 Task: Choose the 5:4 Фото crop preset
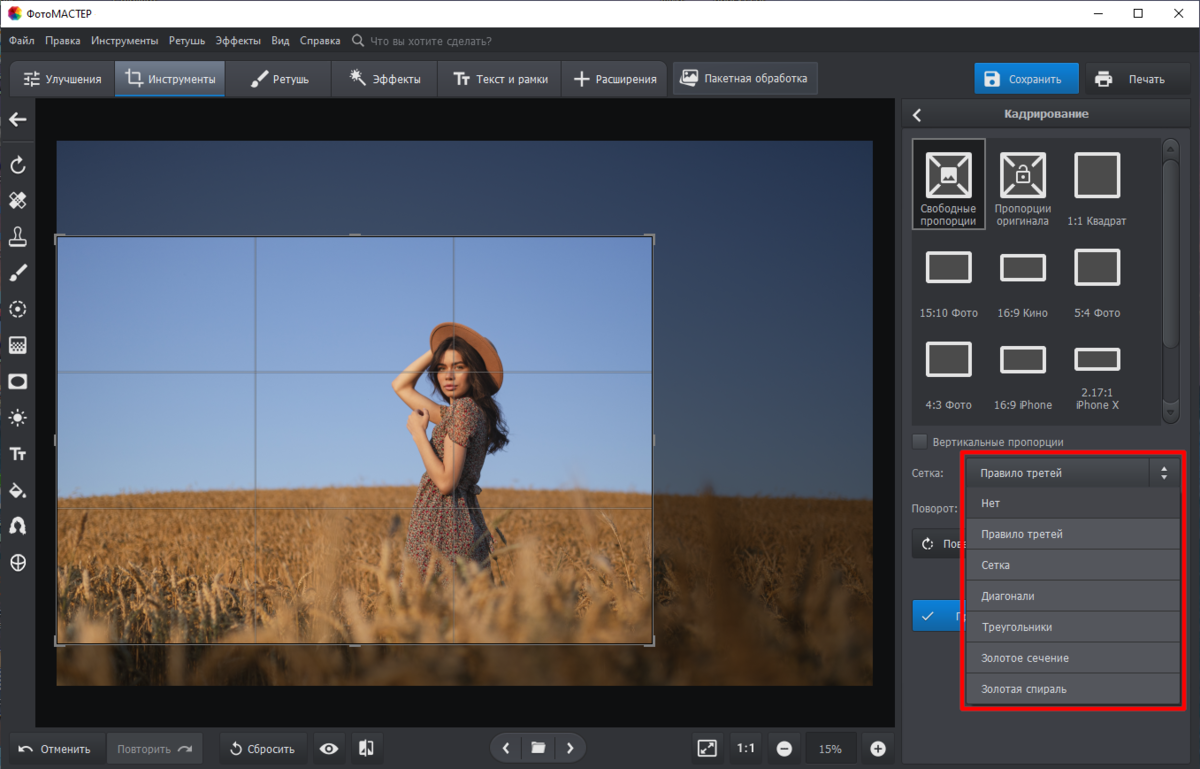(1096, 283)
